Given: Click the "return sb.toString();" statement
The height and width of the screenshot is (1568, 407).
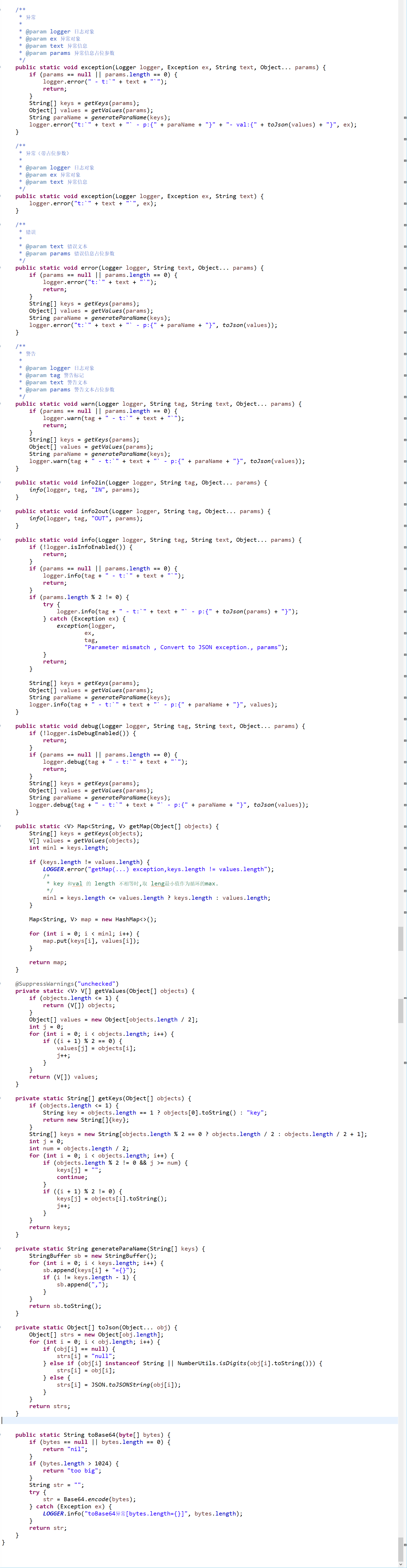Looking at the screenshot, I should tap(65, 1306).
